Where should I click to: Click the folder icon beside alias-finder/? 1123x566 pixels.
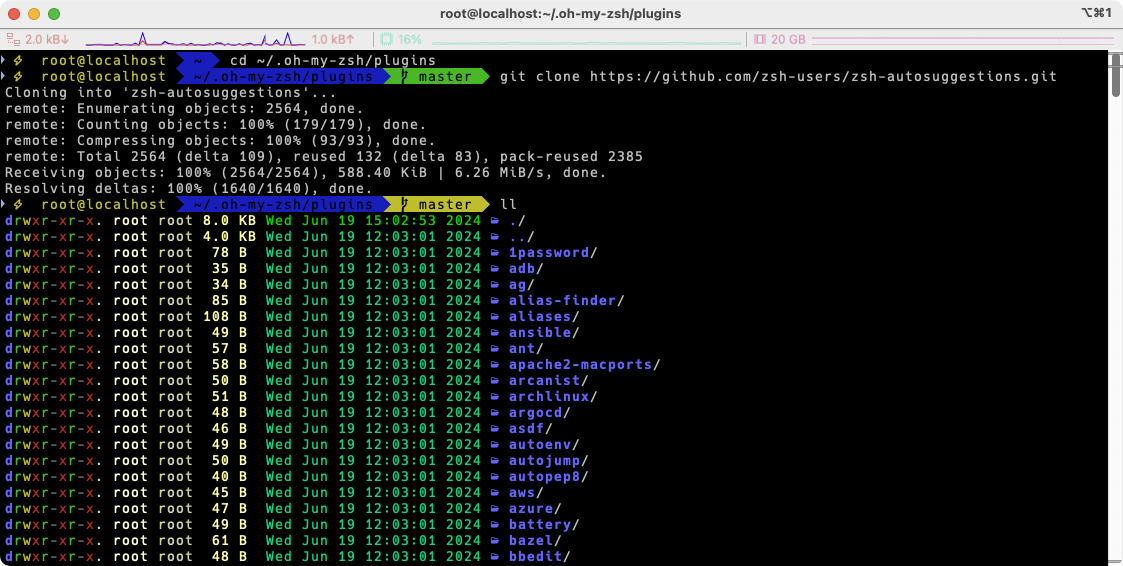(x=495, y=301)
